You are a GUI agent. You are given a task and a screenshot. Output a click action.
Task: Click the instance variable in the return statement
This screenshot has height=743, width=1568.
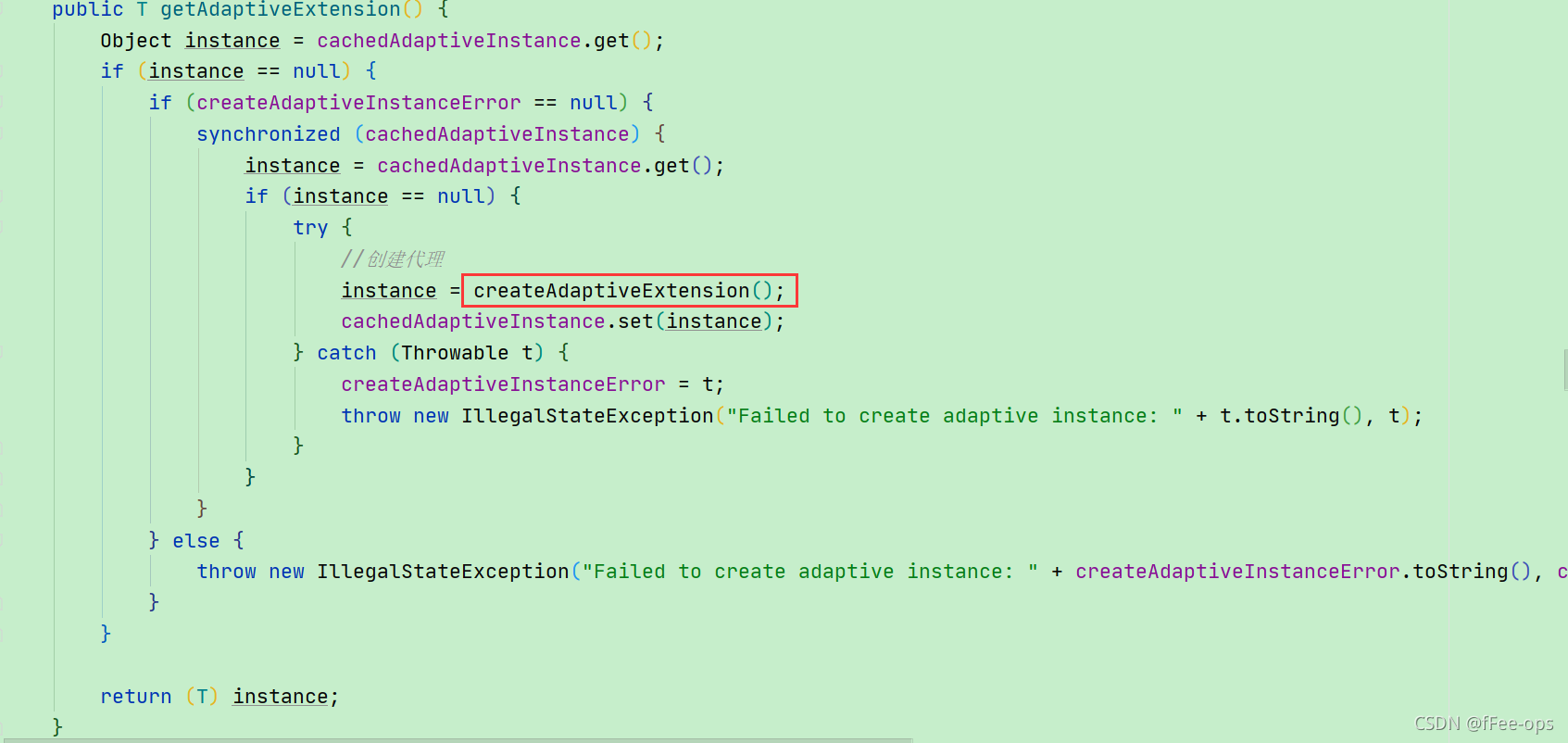(281, 697)
